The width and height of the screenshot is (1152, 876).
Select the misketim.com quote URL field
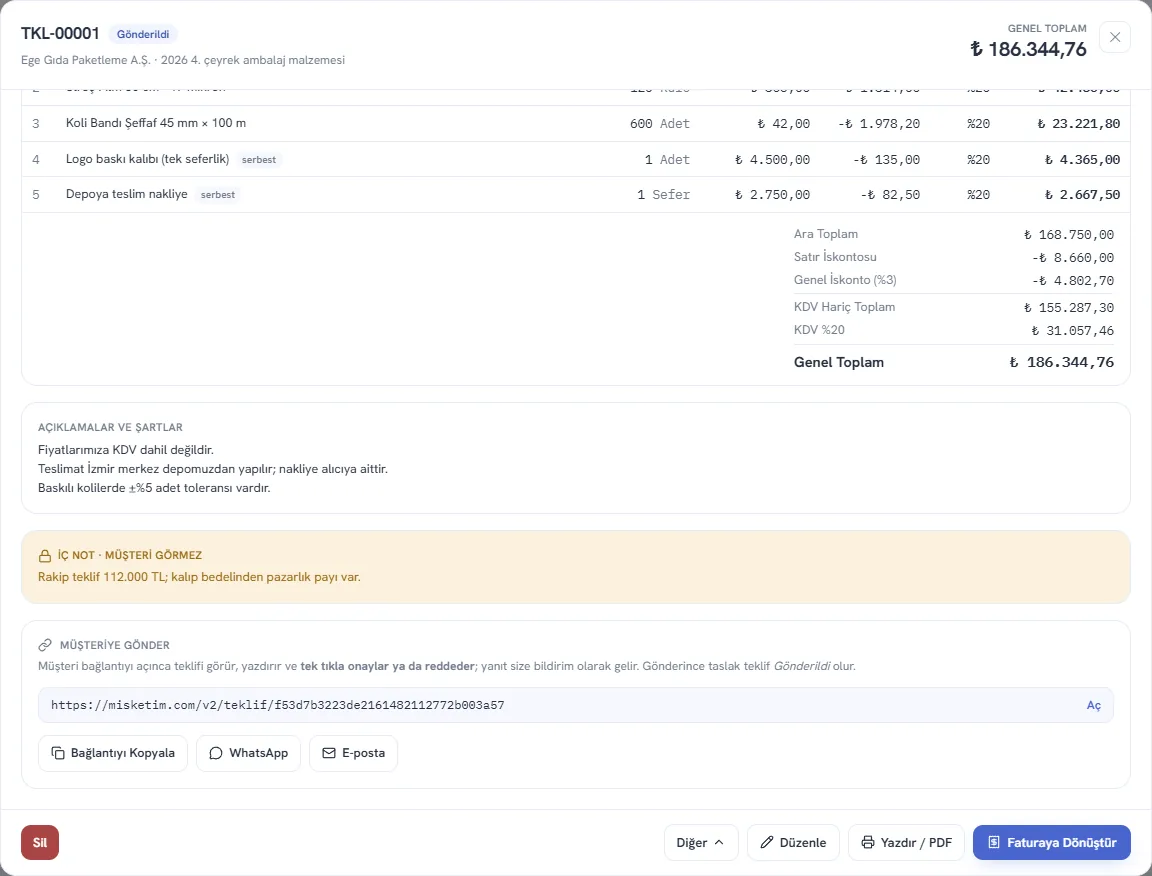click(576, 706)
